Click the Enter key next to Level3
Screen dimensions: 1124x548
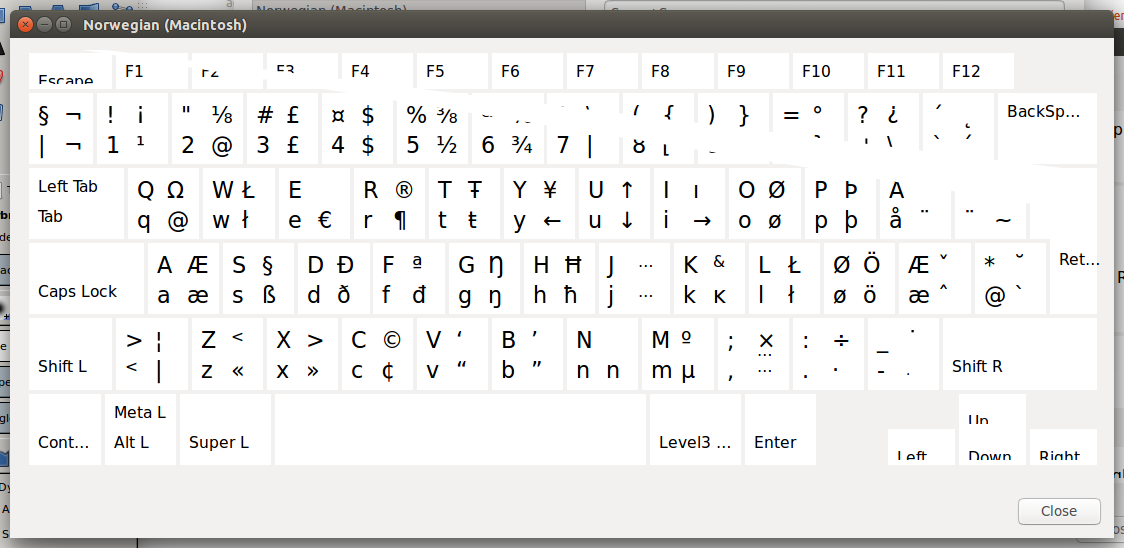(x=781, y=429)
